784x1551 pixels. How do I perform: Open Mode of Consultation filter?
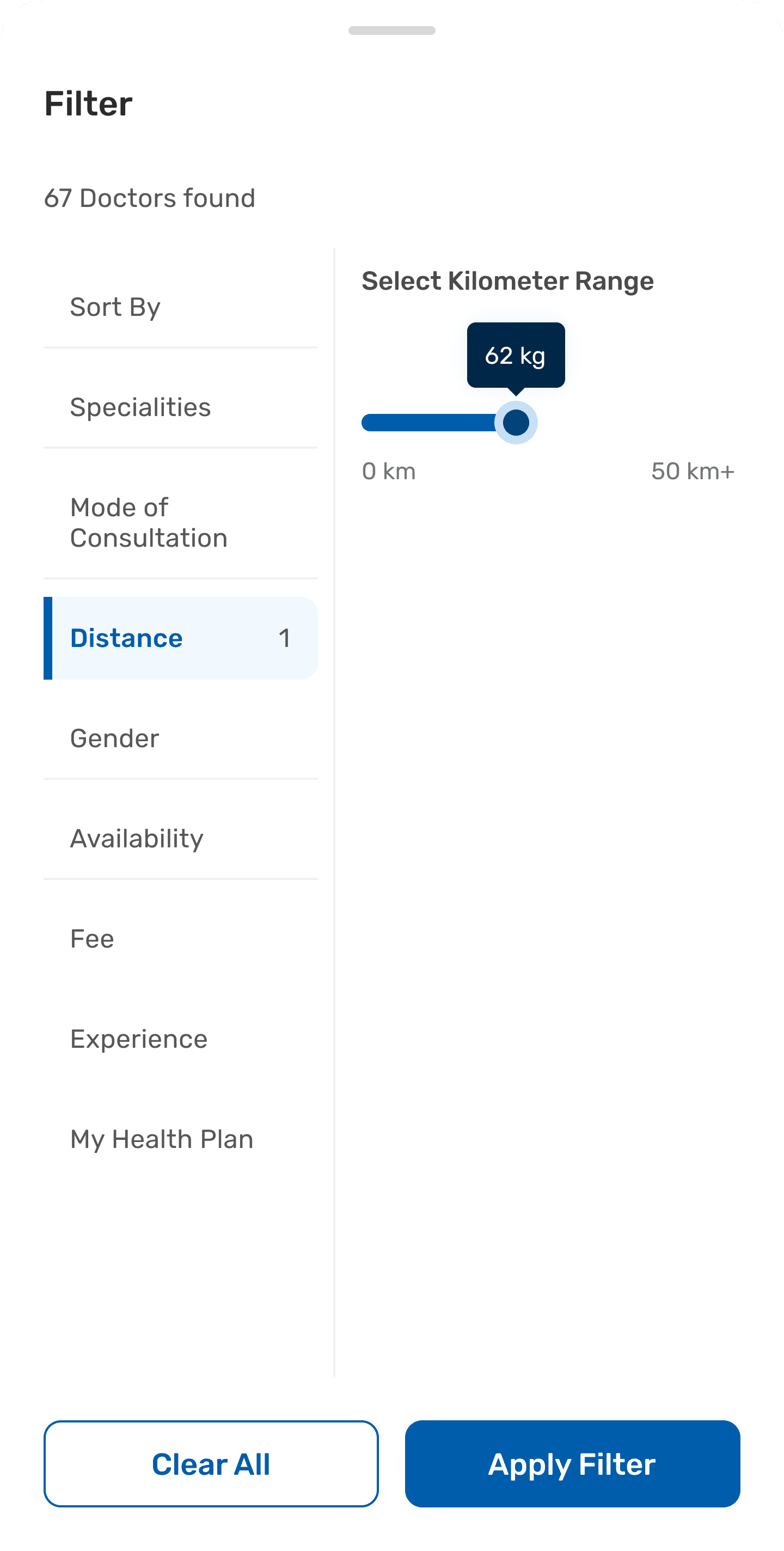pyautogui.click(x=181, y=523)
